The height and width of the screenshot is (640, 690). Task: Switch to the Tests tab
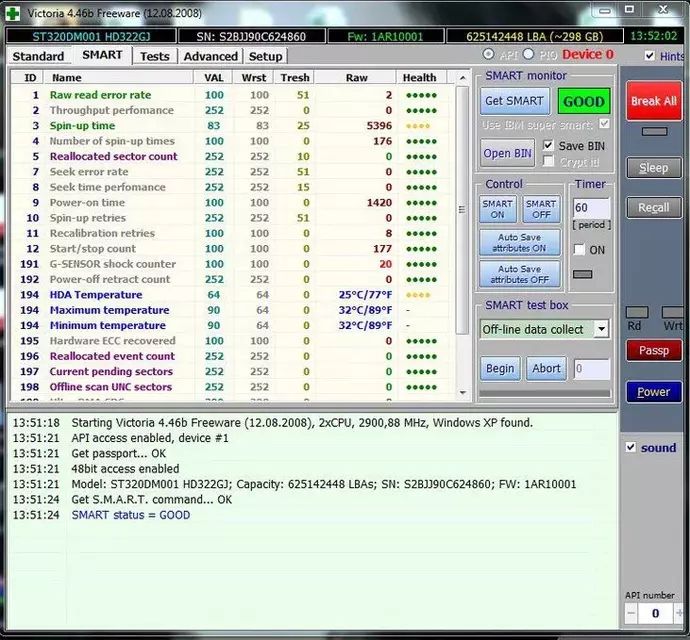tap(154, 56)
